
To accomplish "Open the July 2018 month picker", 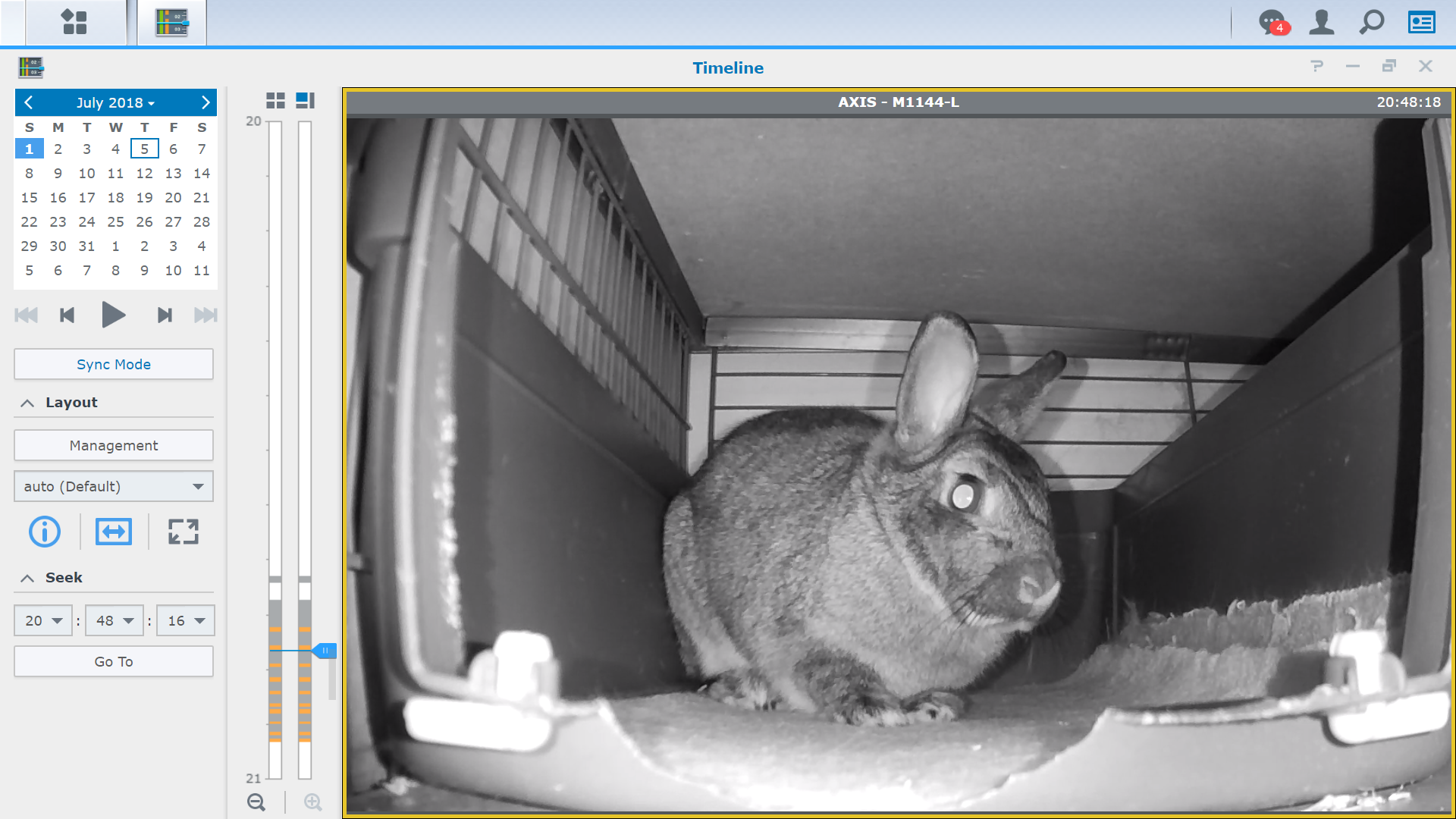I will point(115,102).
